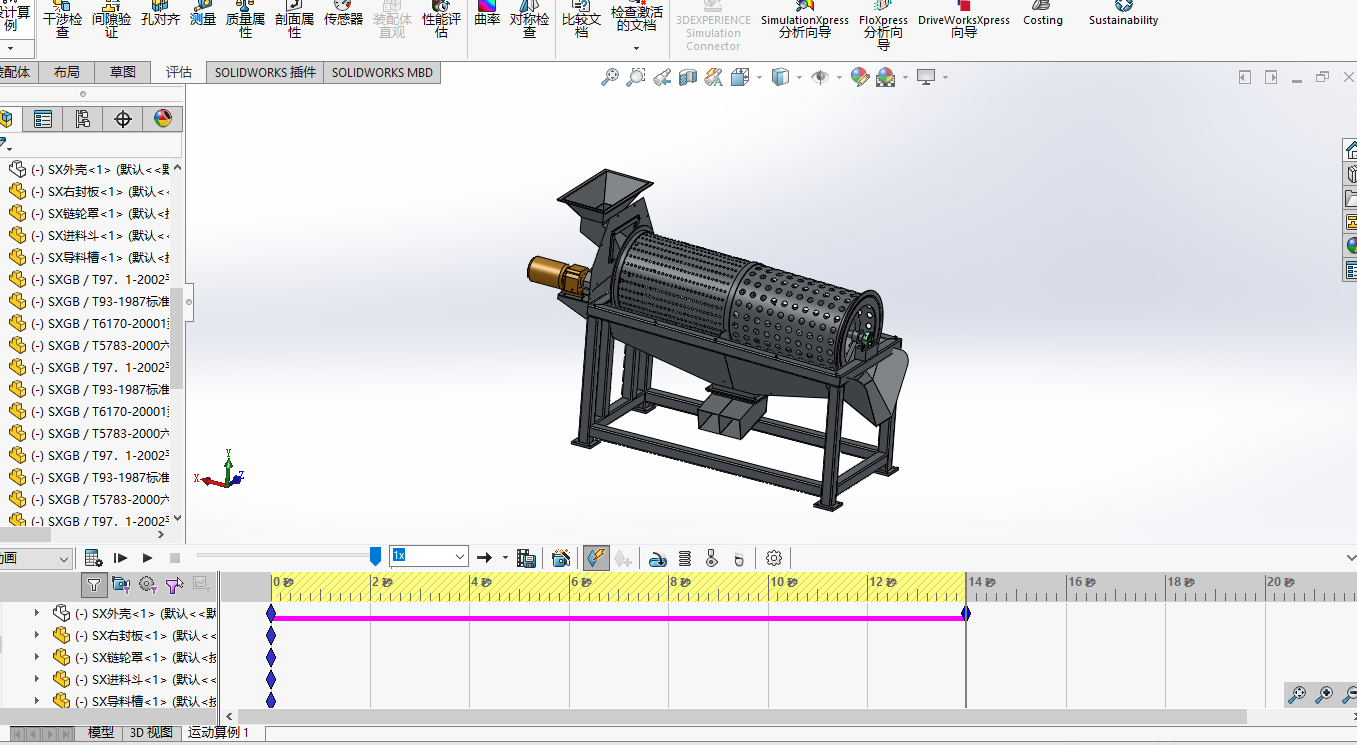The image size is (1357, 745).
Task: Open the Design Library tab in task pane
Action: [x=1350, y=174]
